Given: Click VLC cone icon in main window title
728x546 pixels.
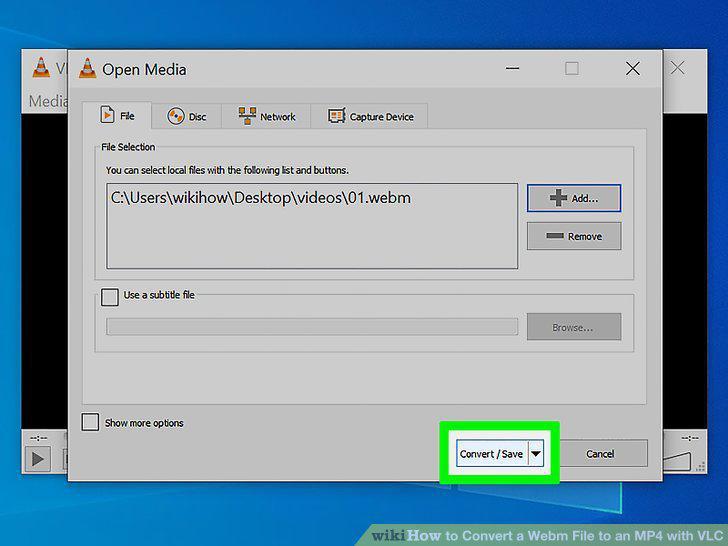Looking at the screenshot, I should [41, 67].
